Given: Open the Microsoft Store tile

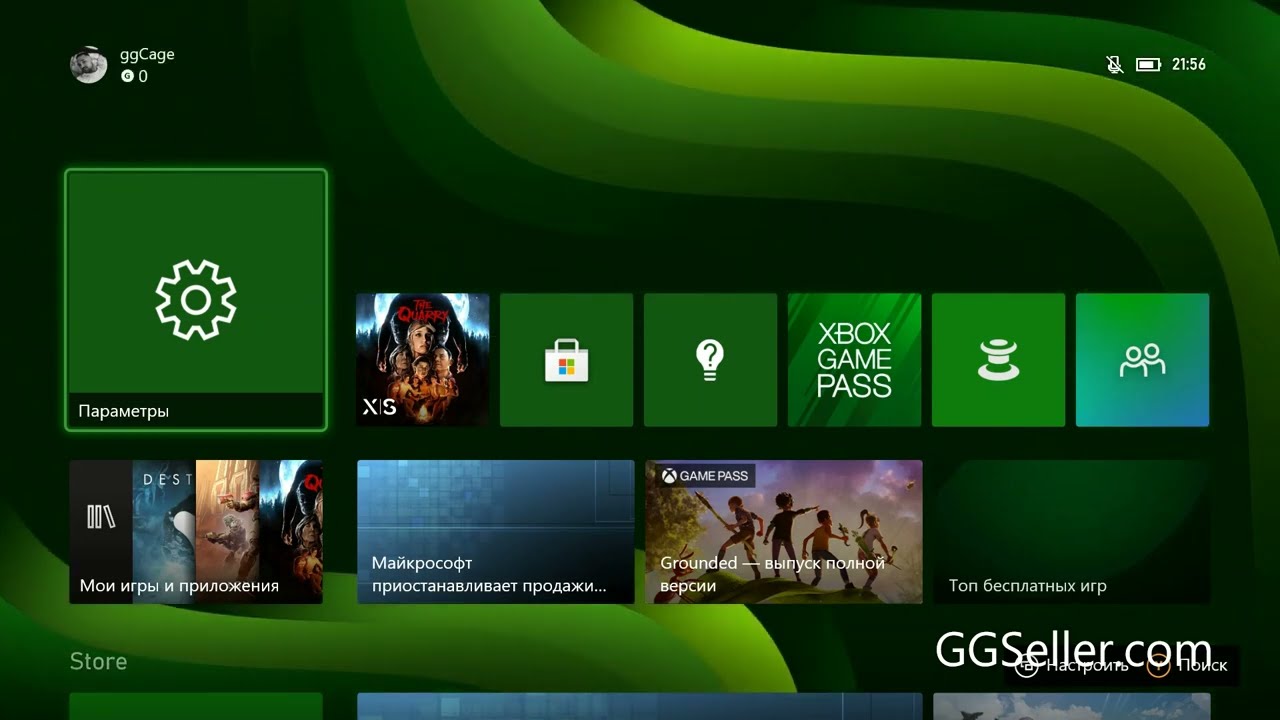Looking at the screenshot, I should tap(567, 360).
